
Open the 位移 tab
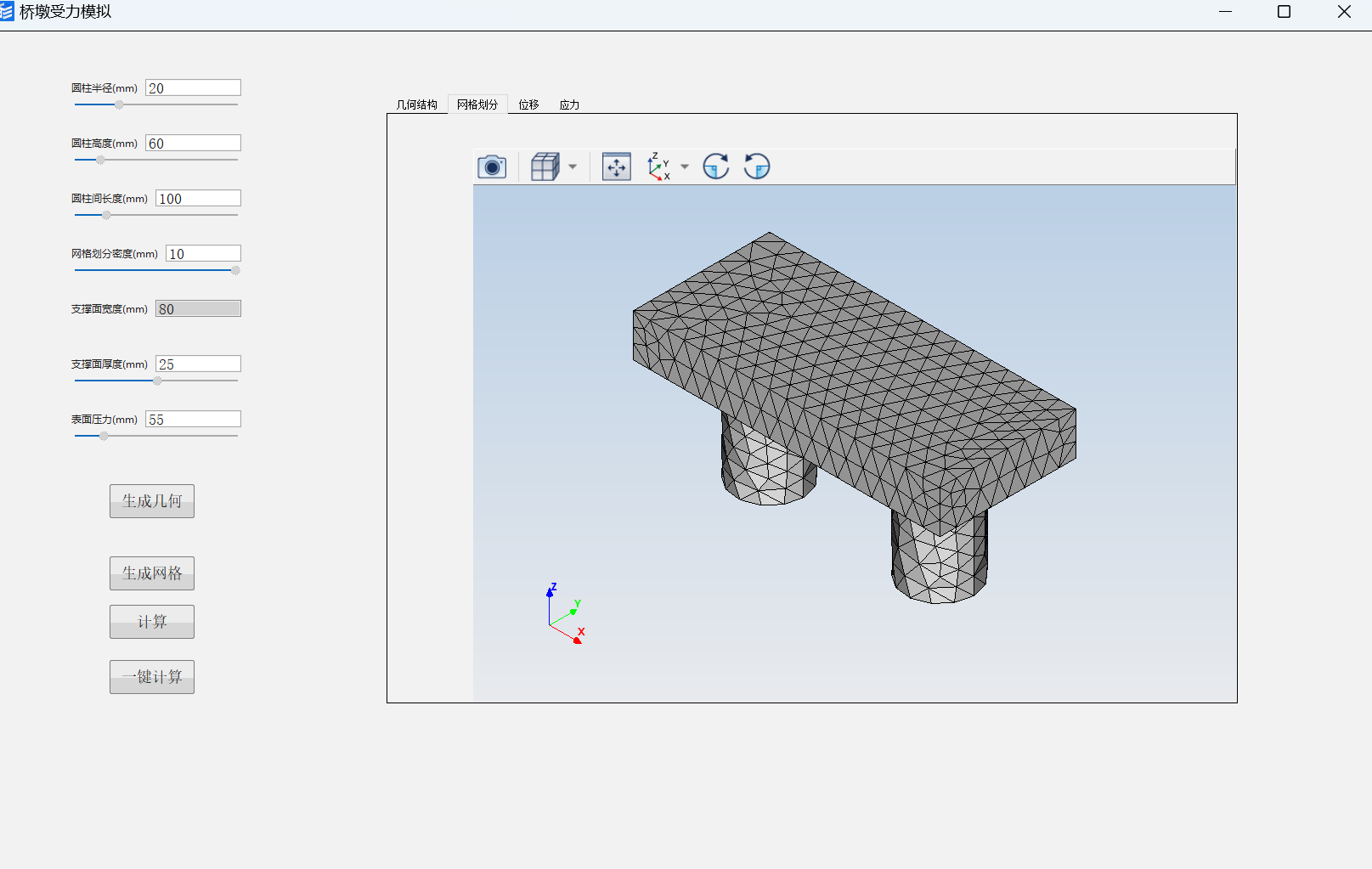(529, 104)
